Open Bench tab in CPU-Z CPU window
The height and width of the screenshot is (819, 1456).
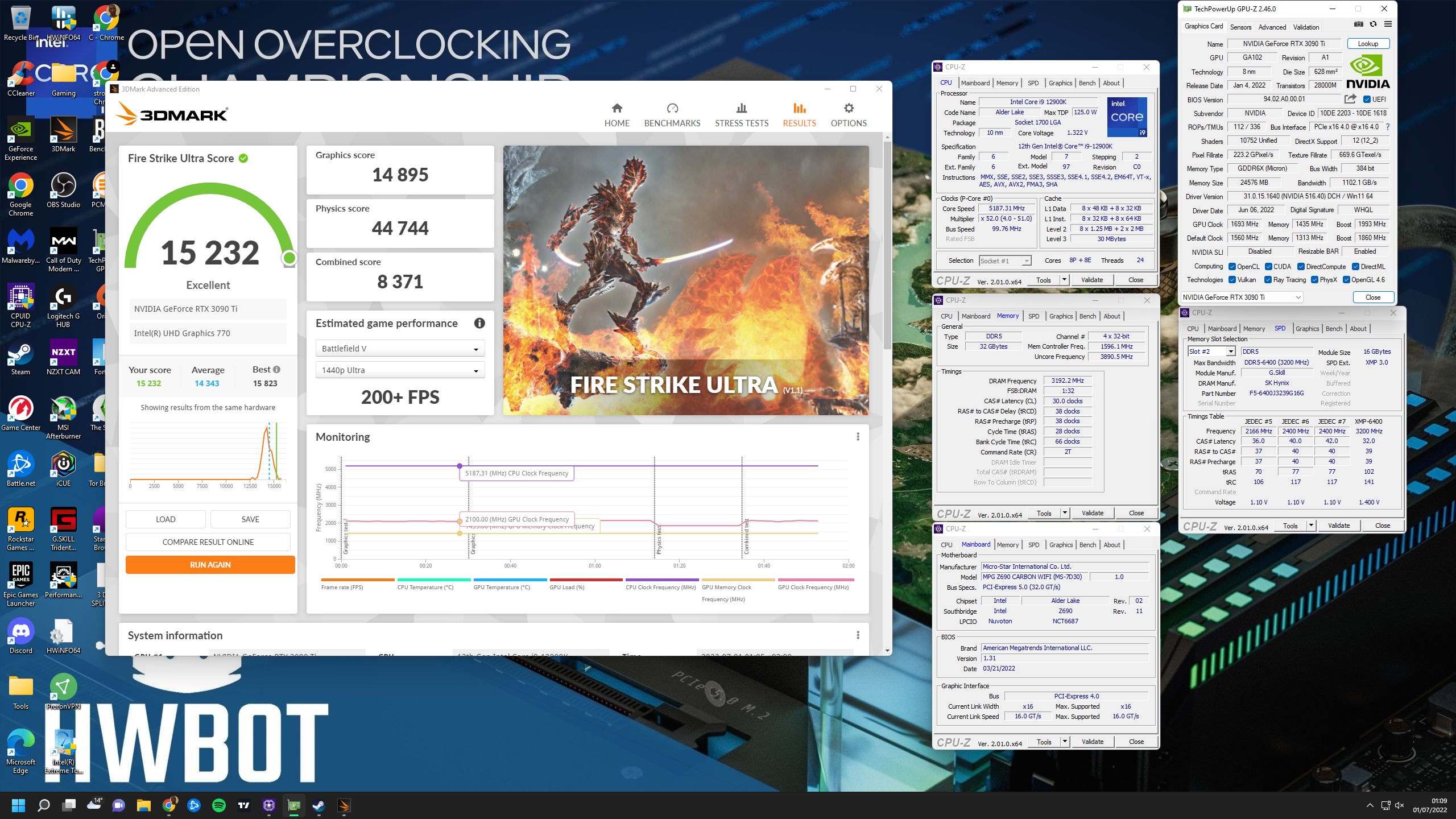point(1087,83)
